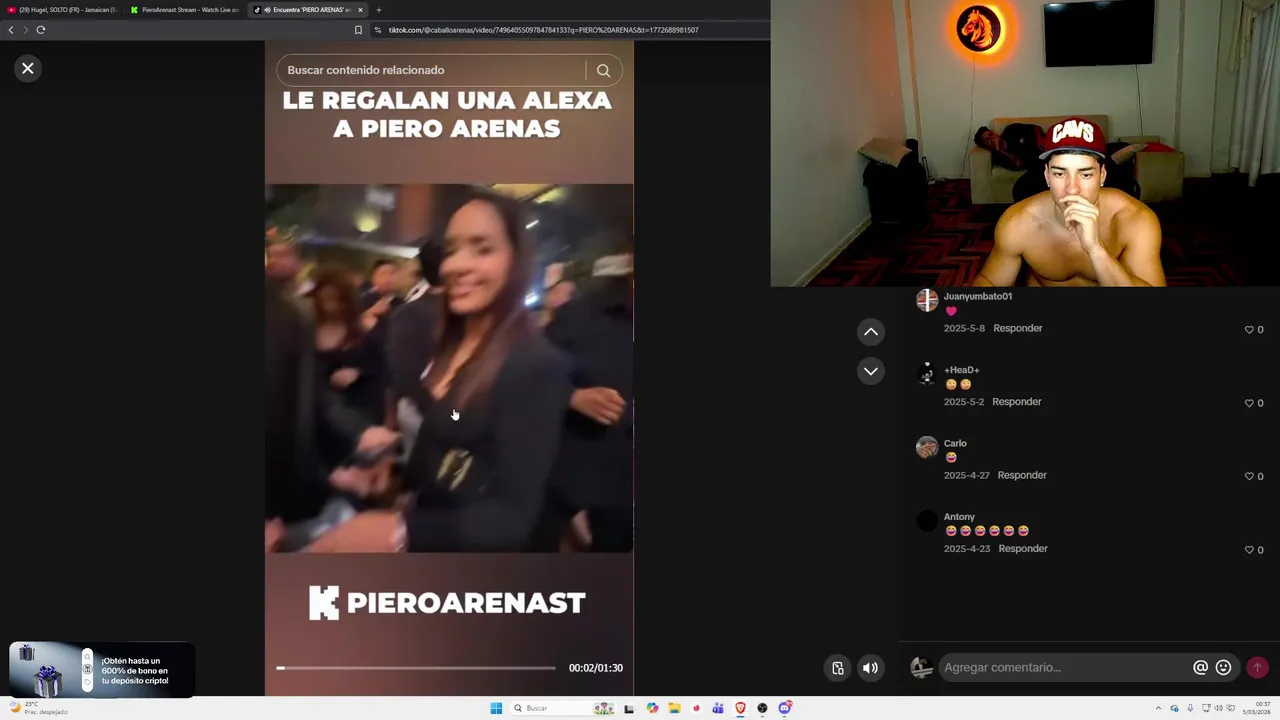Click the date '2025-5-8' on Juanyumbato01's comment
This screenshot has height=720, width=1280.
(964, 328)
